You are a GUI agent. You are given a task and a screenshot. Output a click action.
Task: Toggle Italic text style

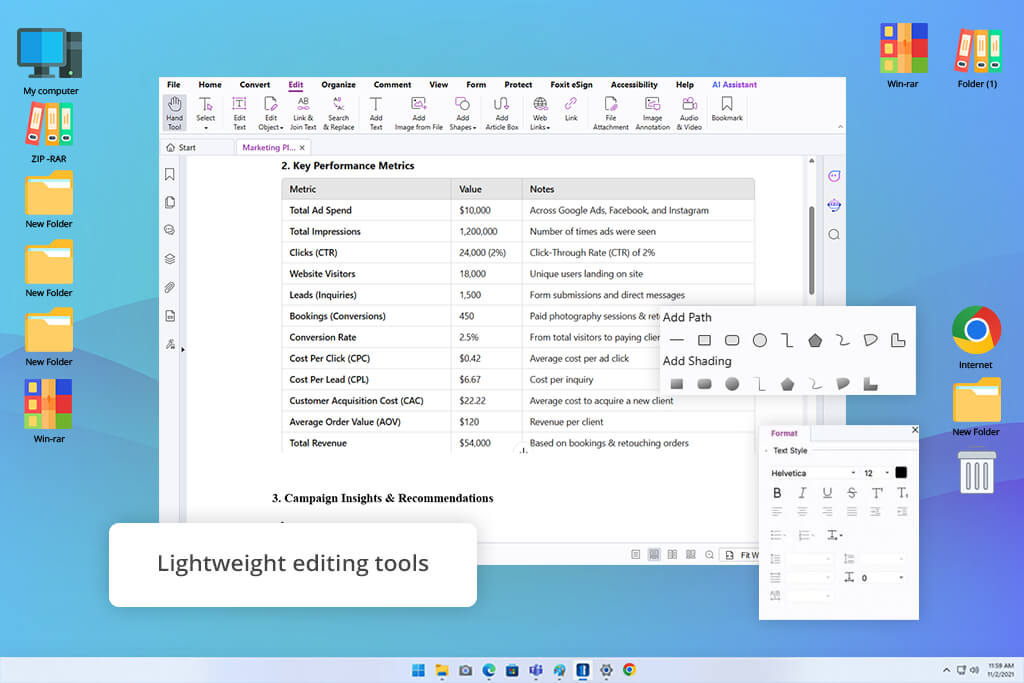click(x=802, y=492)
